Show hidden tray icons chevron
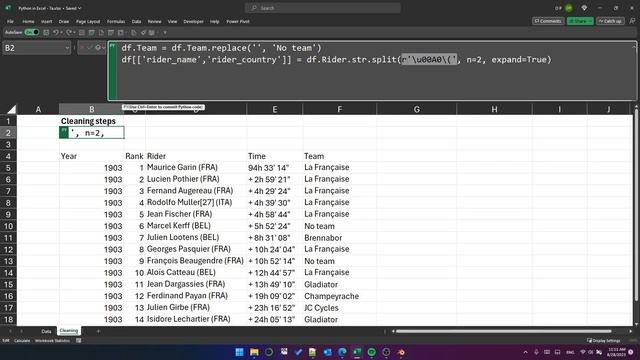This screenshot has height=360, width=640. [x=525, y=352]
